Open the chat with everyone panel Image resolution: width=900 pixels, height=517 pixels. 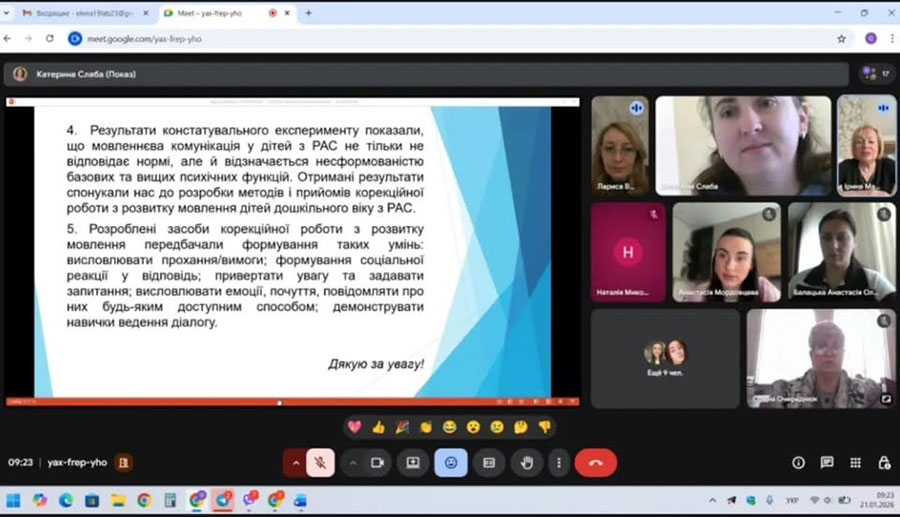tap(827, 462)
